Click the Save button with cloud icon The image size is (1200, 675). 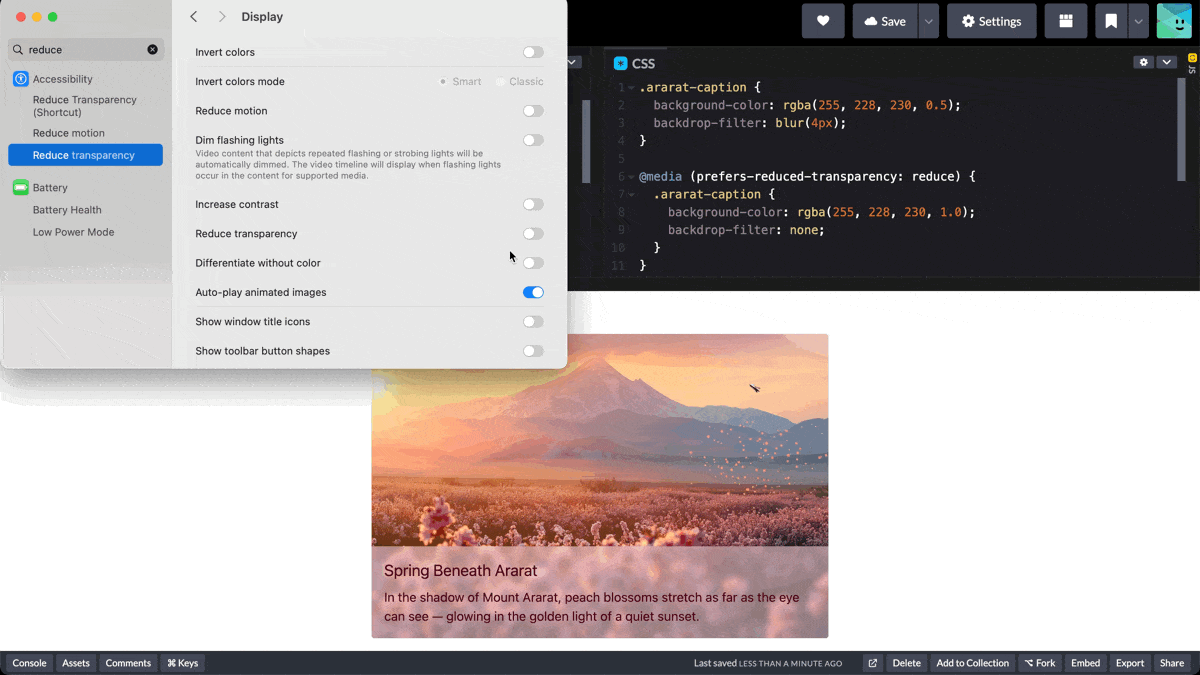(885, 21)
